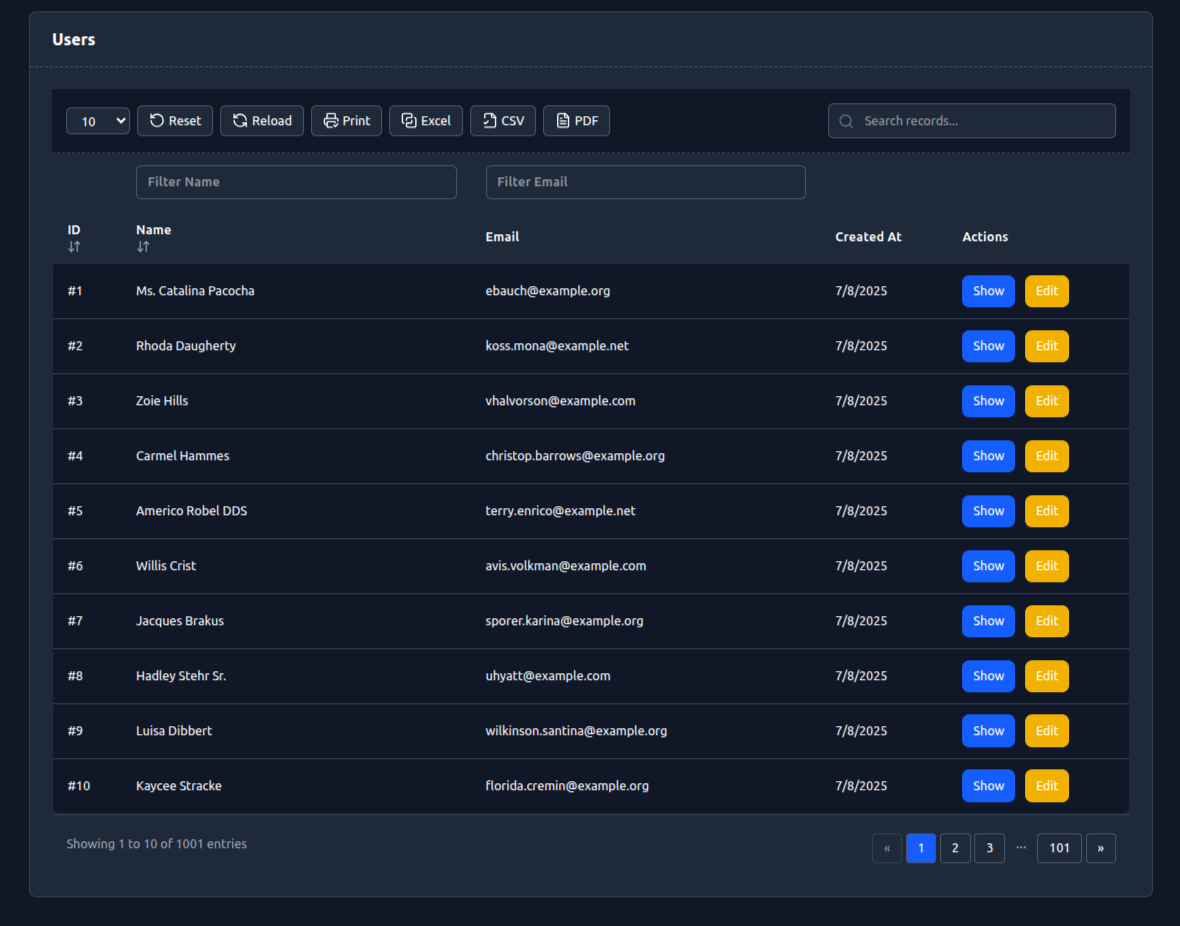Edit user Jacques Brakus
Image resolution: width=1180 pixels, height=926 pixels.
tap(1047, 621)
